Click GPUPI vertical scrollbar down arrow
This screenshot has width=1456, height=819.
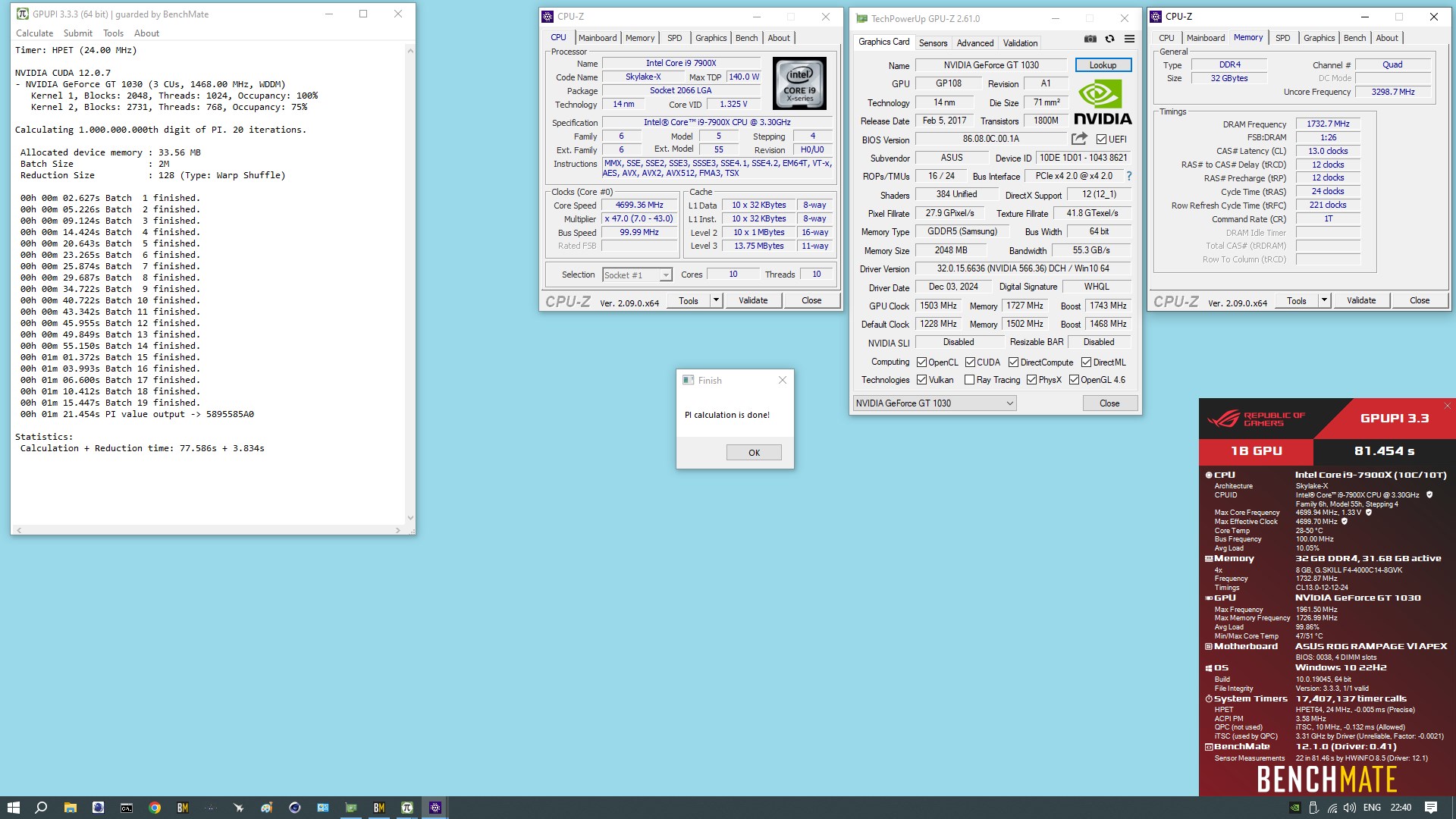(410, 518)
